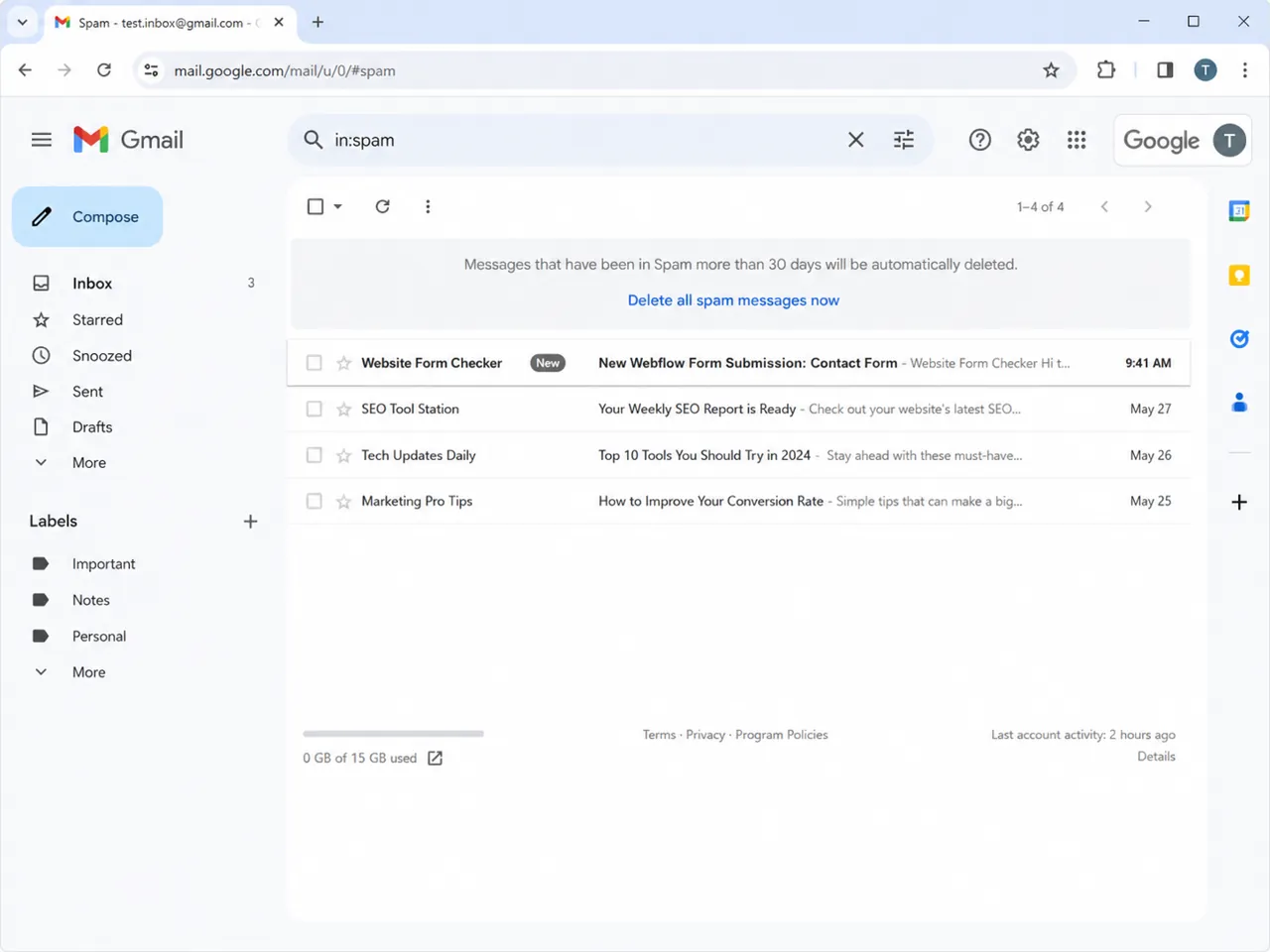Star the Website Form Checker email

click(x=344, y=363)
